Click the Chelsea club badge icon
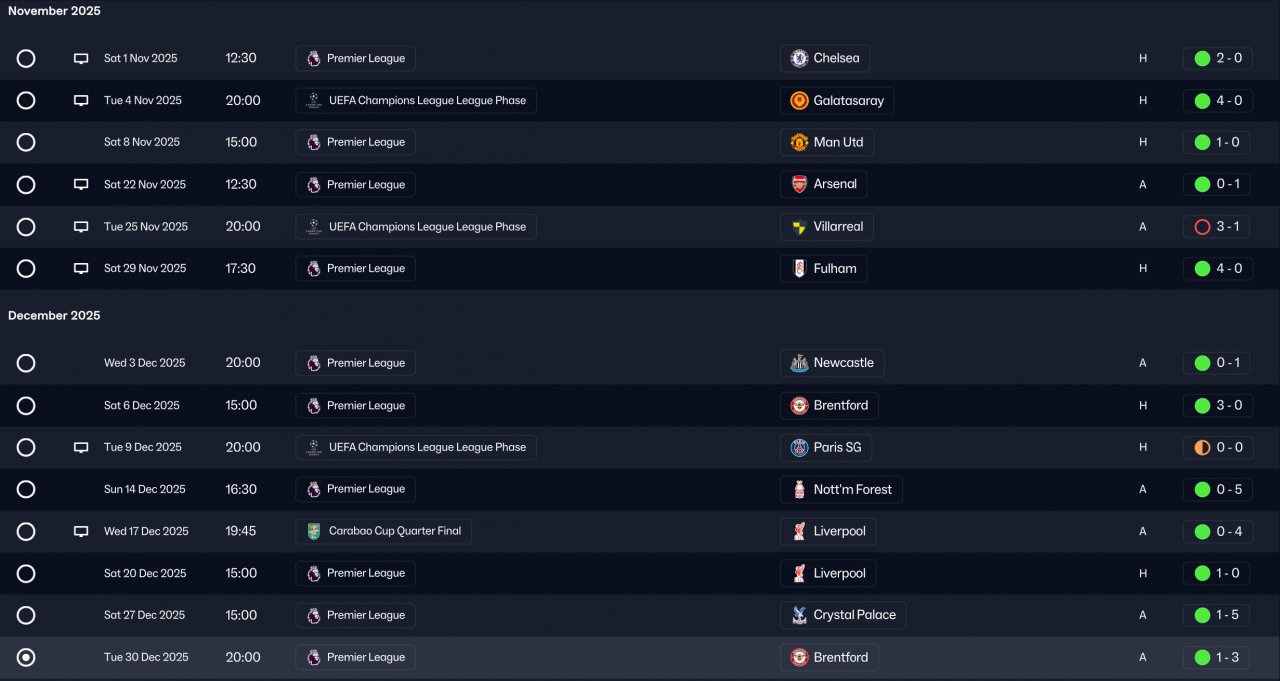Image resolution: width=1280 pixels, height=681 pixels. (799, 59)
